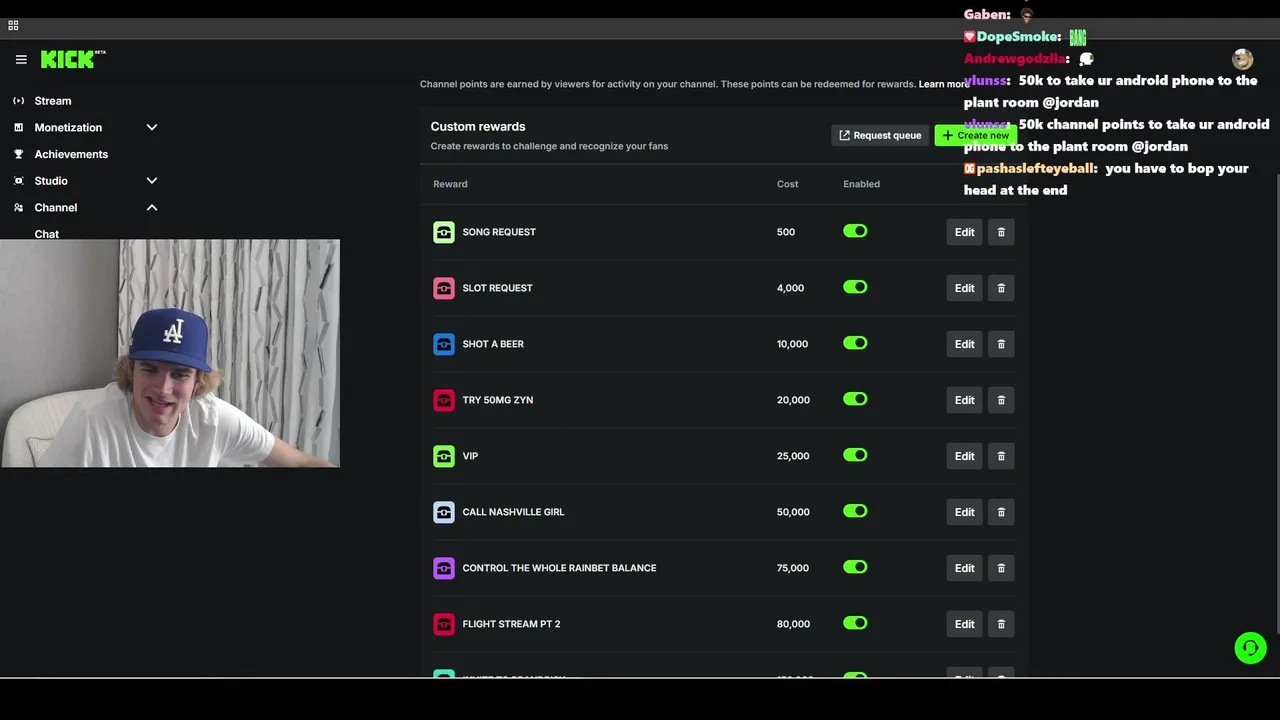1280x720 pixels.
Task: Delete the CONTROL THE WHOLE RAINBET BALANCE reward
Action: click(1001, 568)
